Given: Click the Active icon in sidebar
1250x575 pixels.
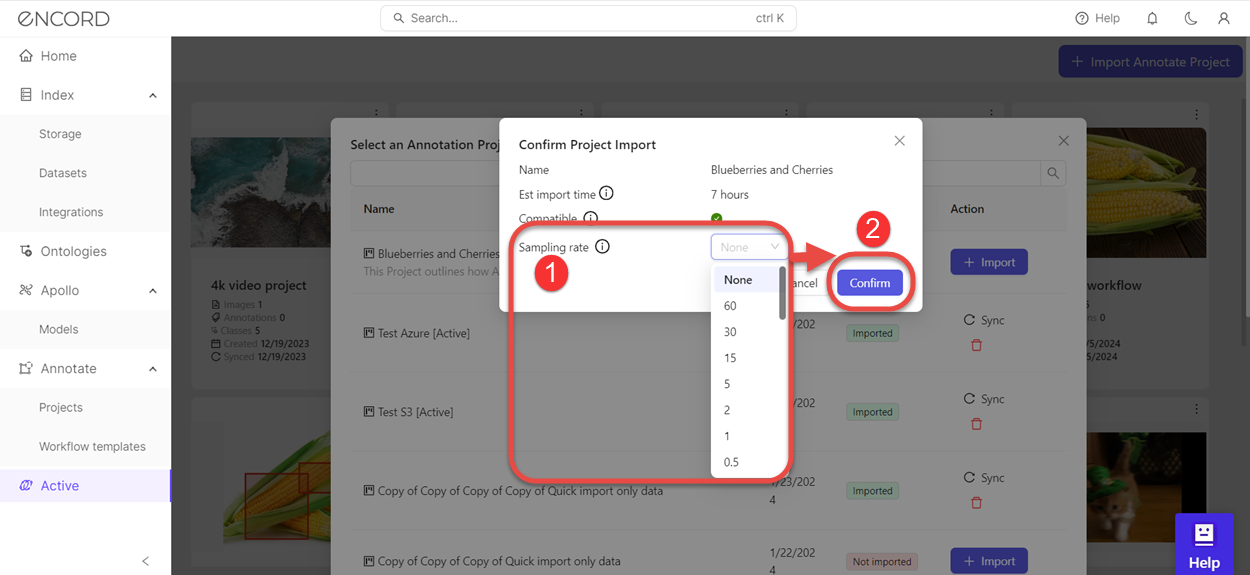Looking at the screenshot, I should click(26, 485).
